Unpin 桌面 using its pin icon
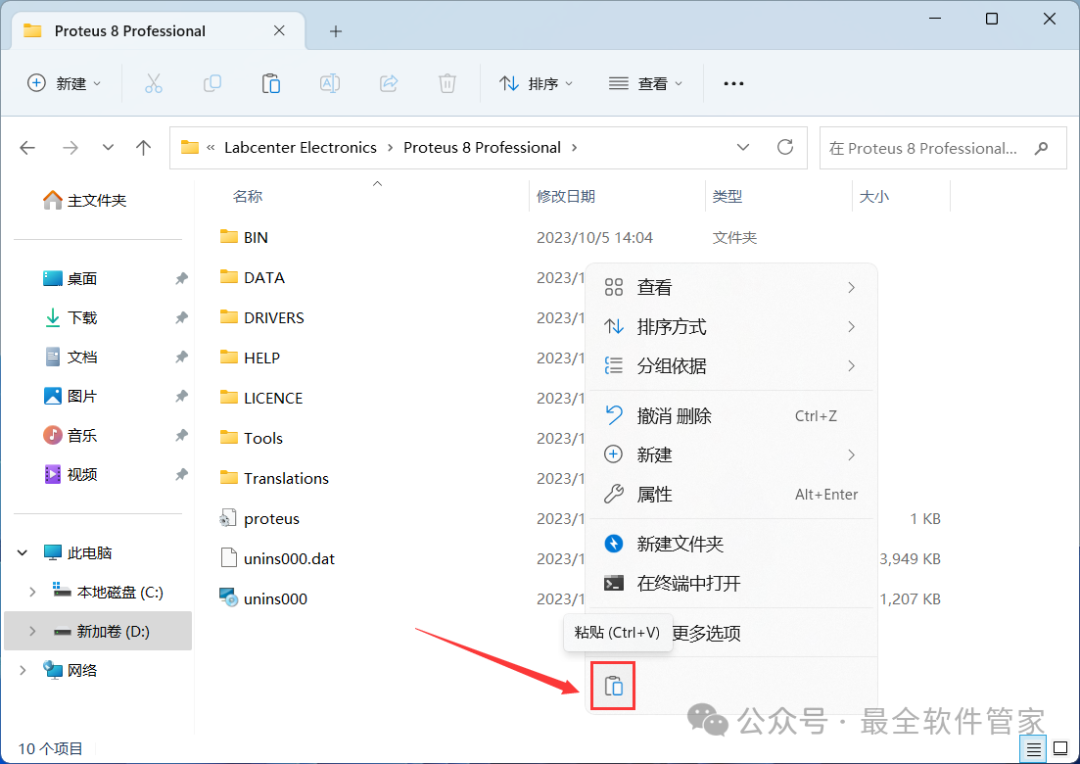This screenshot has width=1080, height=764. click(181, 278)
